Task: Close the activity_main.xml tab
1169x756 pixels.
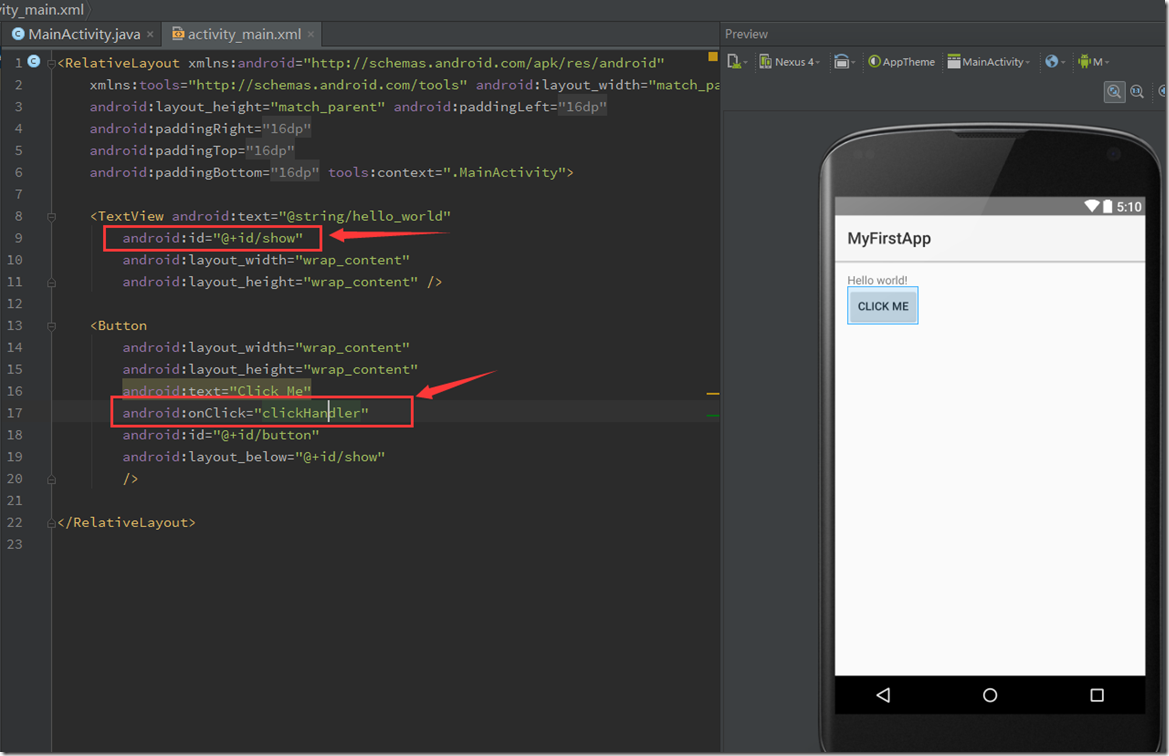Action: (311, 34)
